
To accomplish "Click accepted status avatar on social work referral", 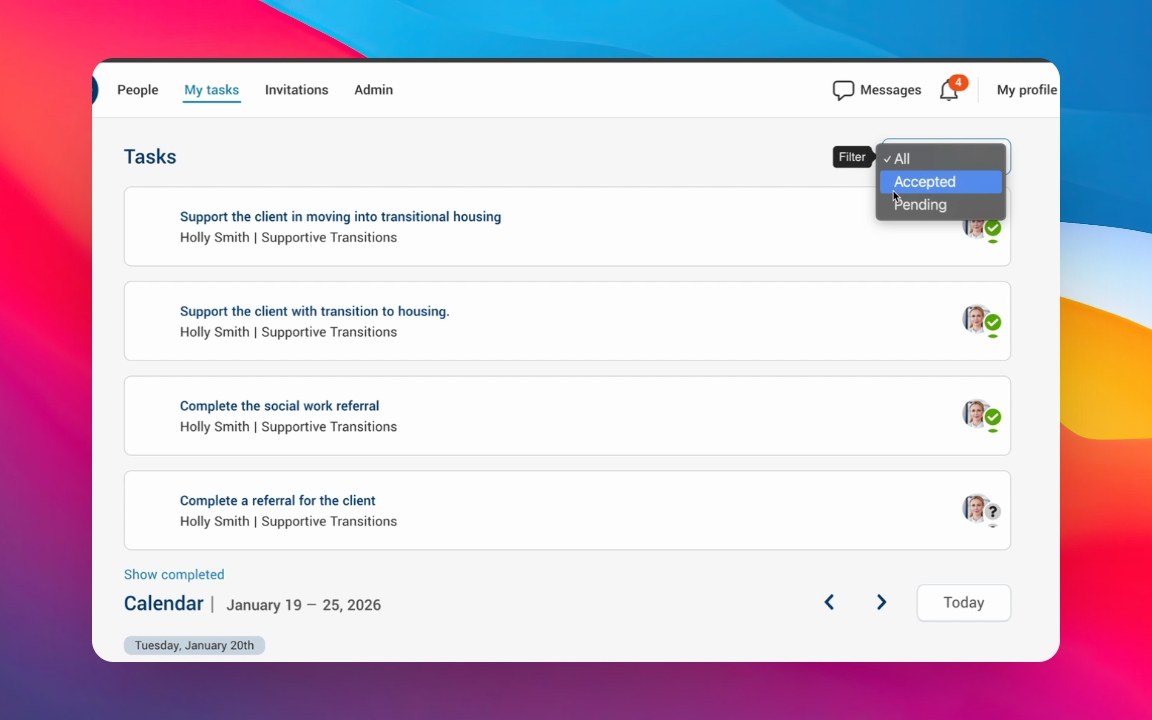I will (x=982, y=416).
